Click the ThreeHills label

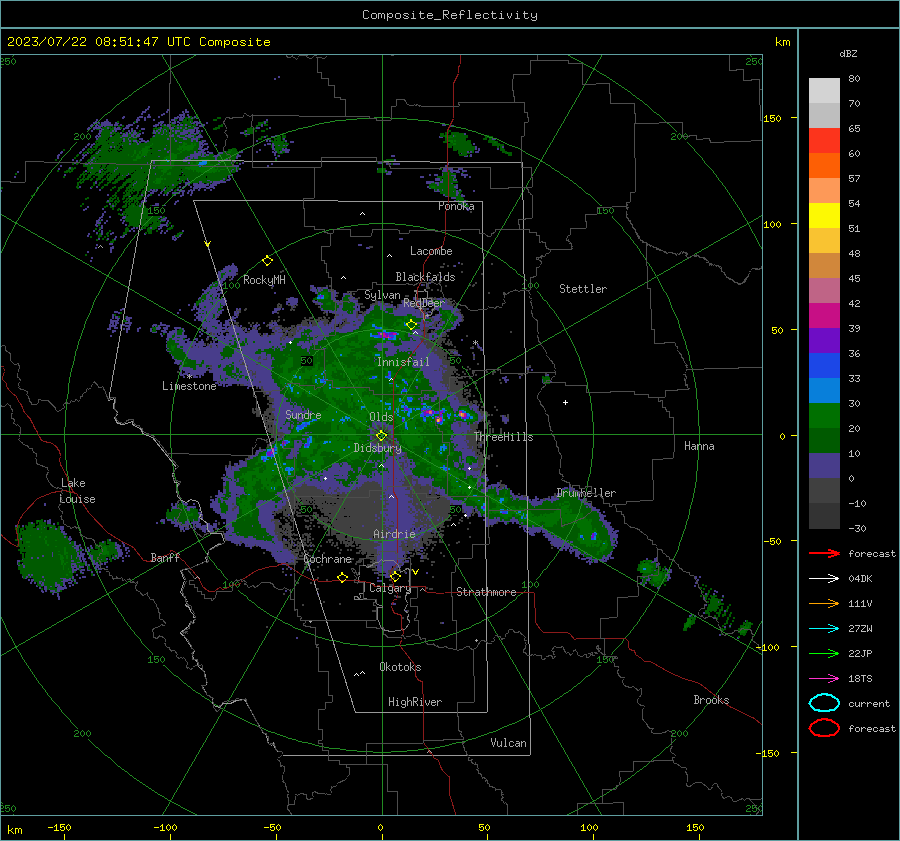point(503,437)
